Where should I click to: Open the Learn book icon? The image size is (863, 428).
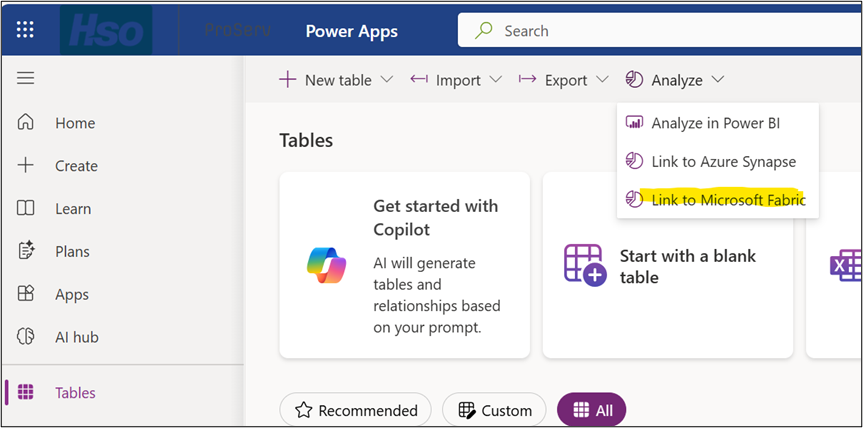point(26,209)
